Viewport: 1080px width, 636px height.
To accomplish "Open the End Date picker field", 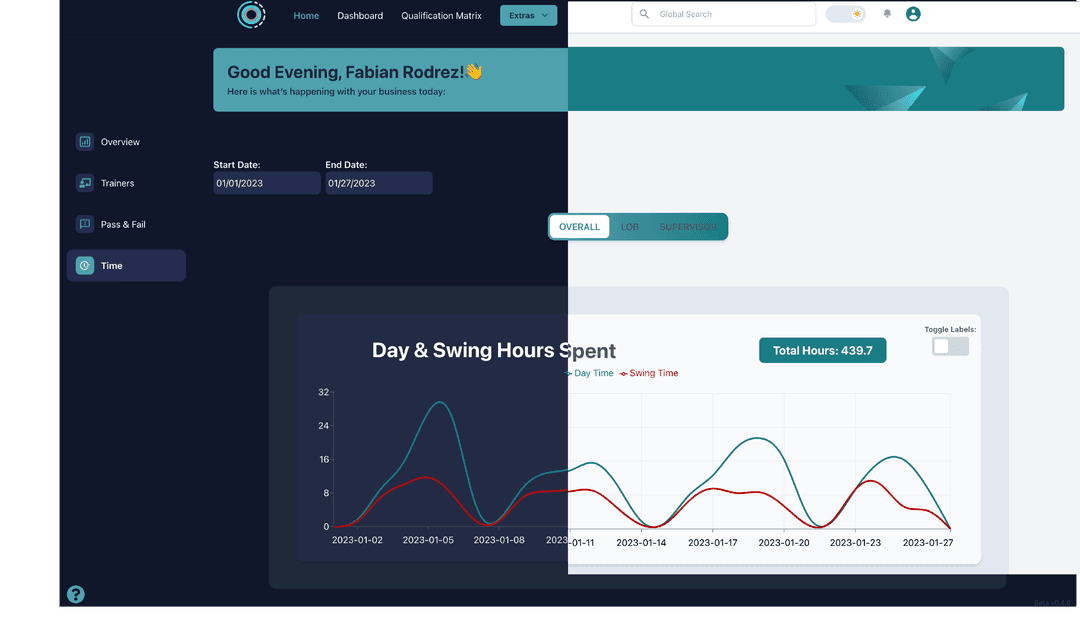I will point(378,183).
